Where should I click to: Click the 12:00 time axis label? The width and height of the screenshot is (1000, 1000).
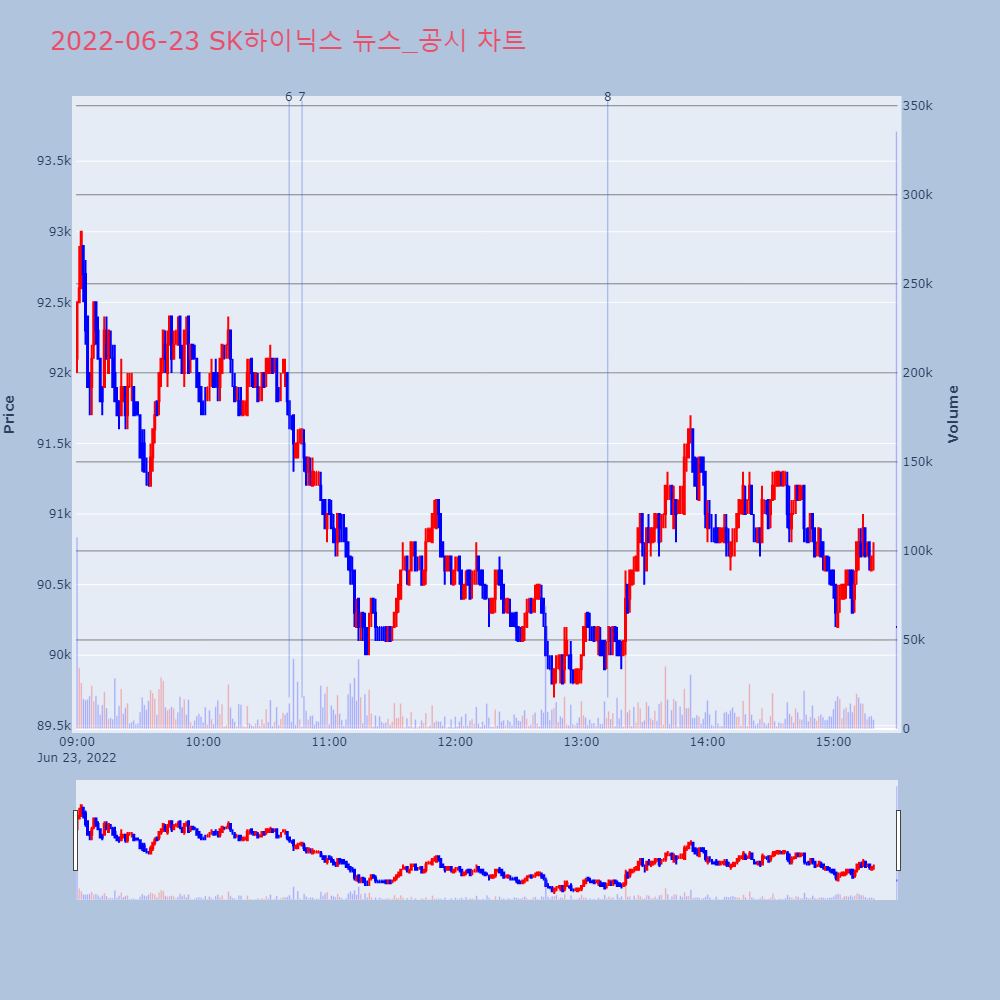pyautogui.click(x=455, y=742)
